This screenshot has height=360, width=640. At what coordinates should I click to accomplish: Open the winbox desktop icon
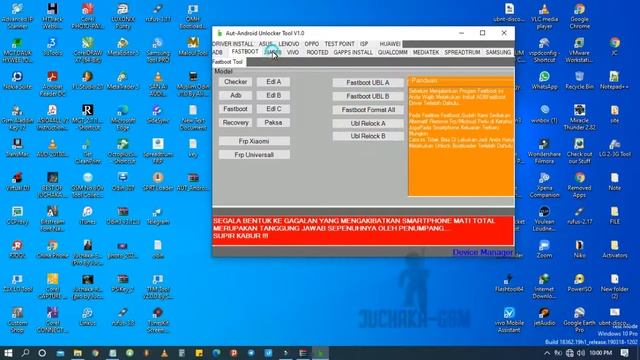(544, 114)
